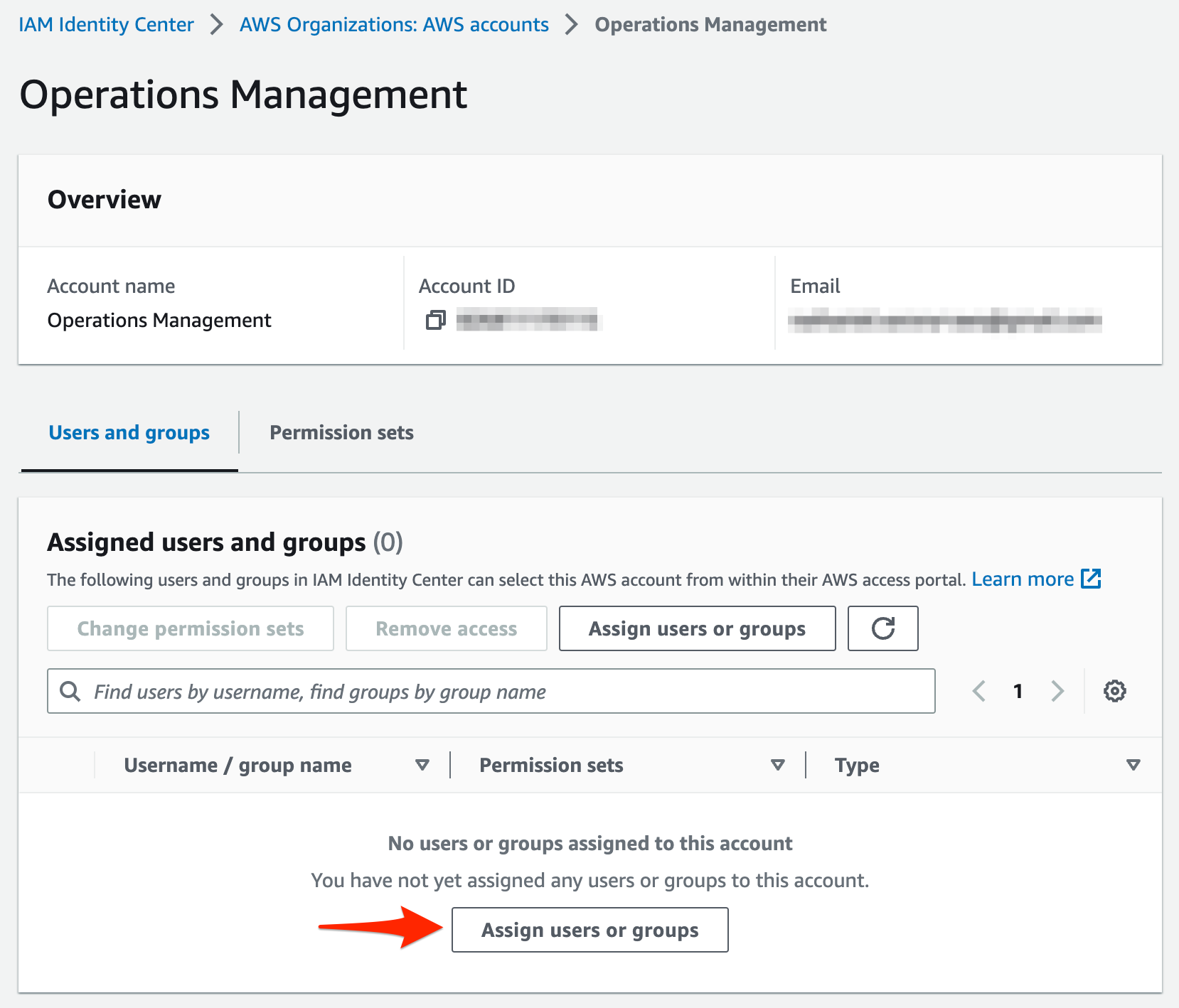
Task: Click the refresh icon button
Action: click(882, 628)
